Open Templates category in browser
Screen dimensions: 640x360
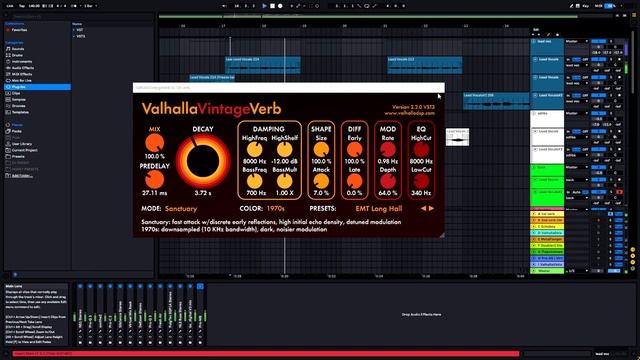coord(20,112)
